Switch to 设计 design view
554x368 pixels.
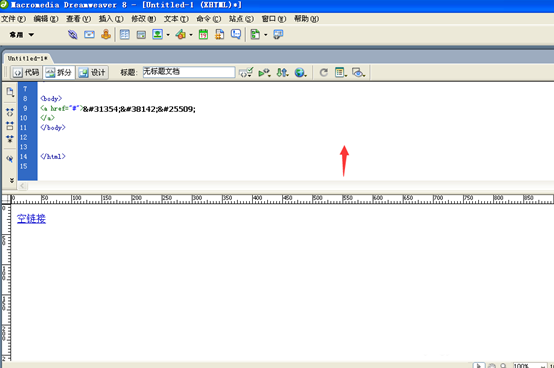pyautogui.click(x=93, y=72)
